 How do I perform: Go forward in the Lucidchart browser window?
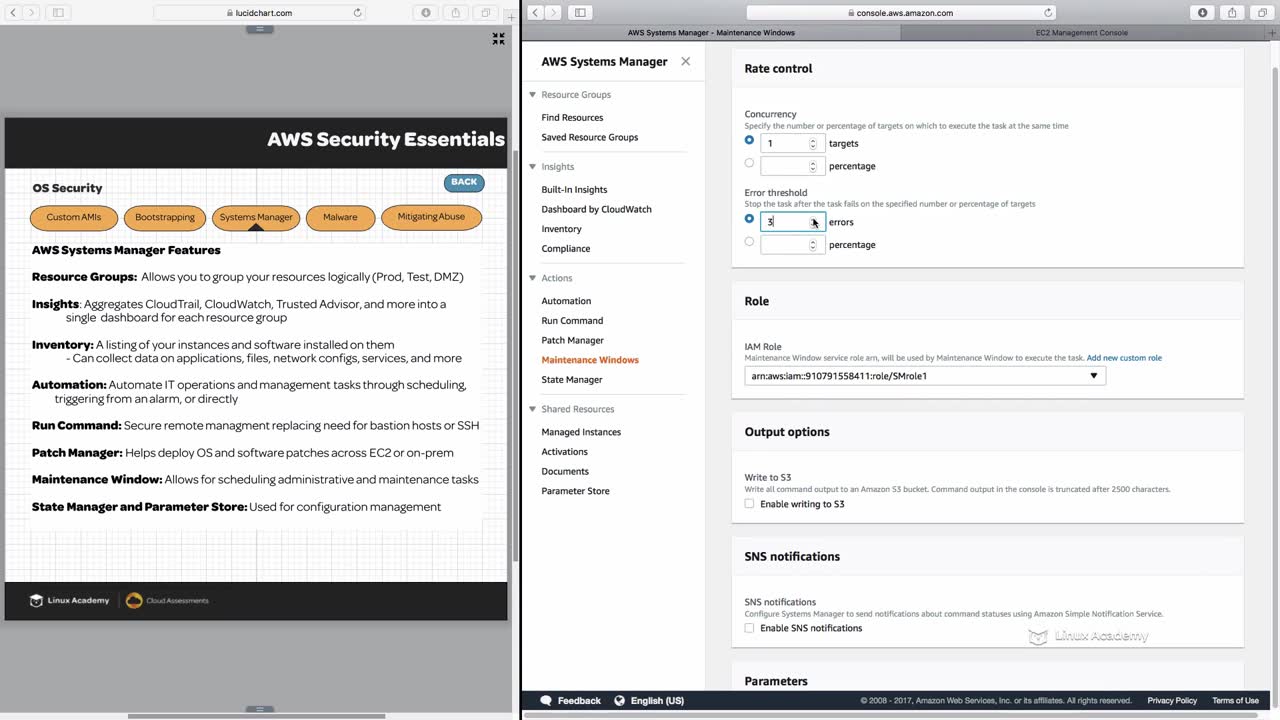tap(32, 13)
